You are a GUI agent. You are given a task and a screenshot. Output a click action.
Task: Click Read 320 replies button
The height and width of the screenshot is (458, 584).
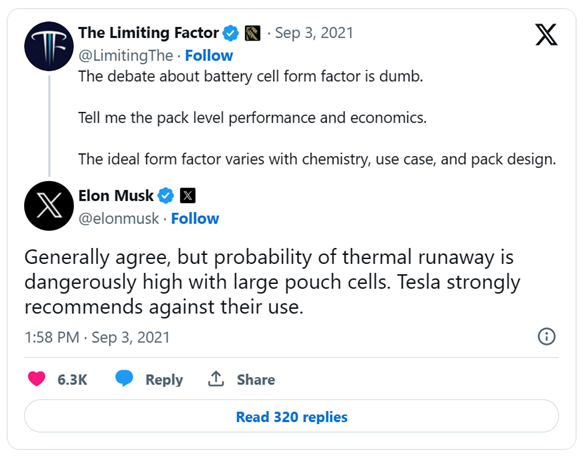(x=292, y=417)
